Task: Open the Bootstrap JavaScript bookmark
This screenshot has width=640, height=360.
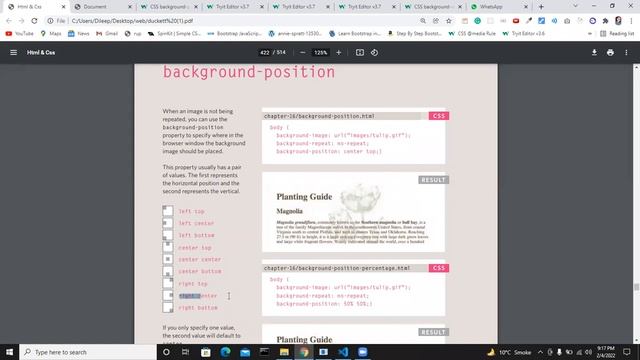Action: pos(235,33)
